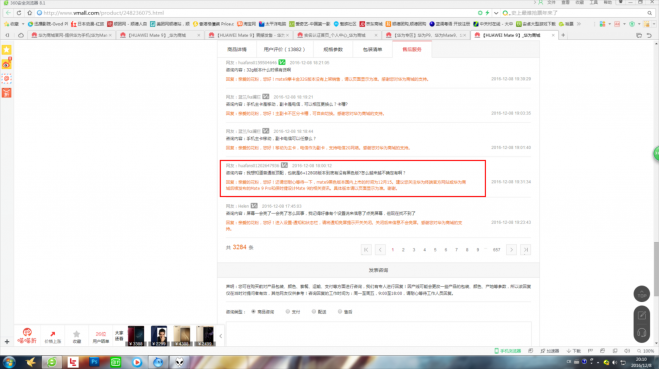The width and height of the screenshot is (659, 369).
Task: Select the 售后服务 after-sales tab
Action: [411, 50]
